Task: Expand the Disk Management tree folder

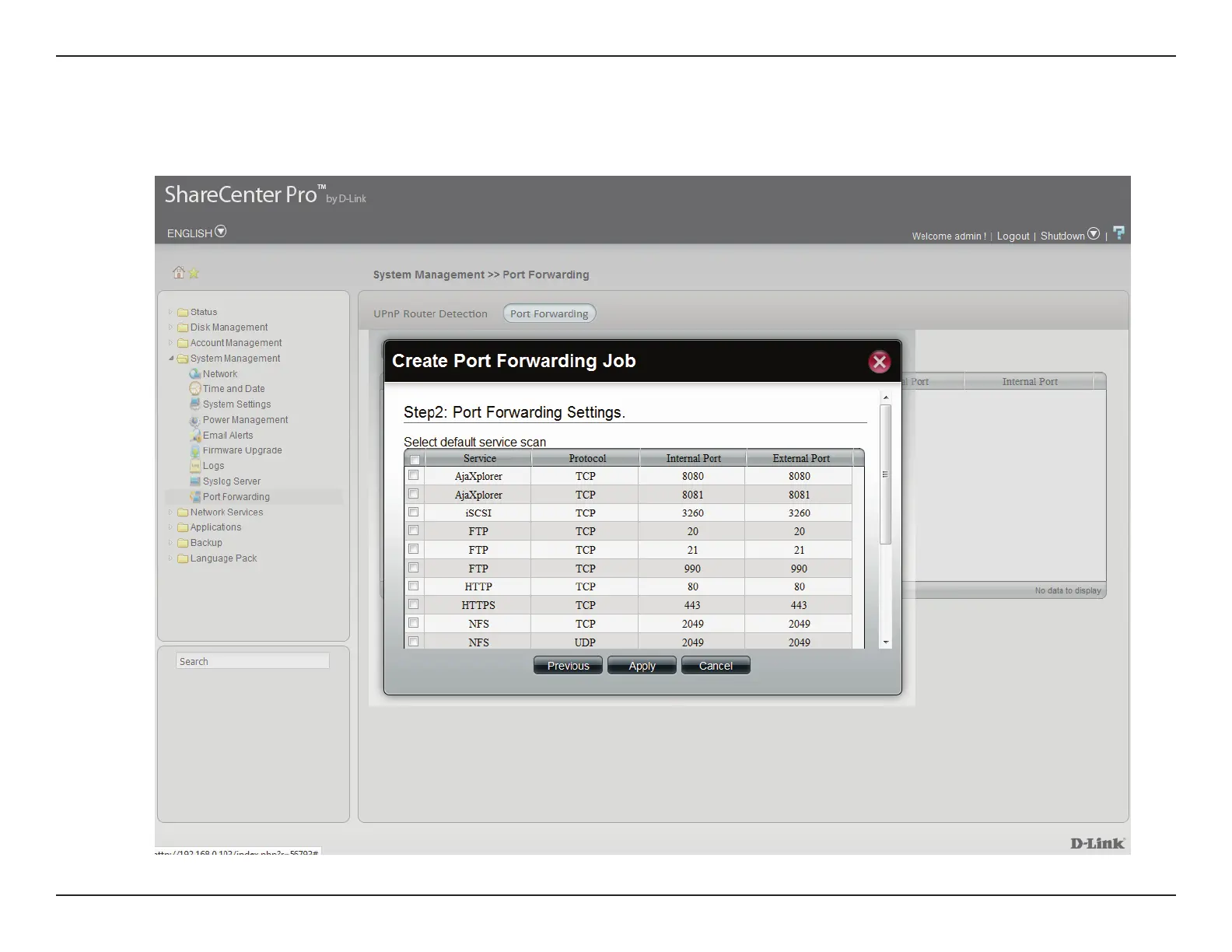Action: click(171, 327)
